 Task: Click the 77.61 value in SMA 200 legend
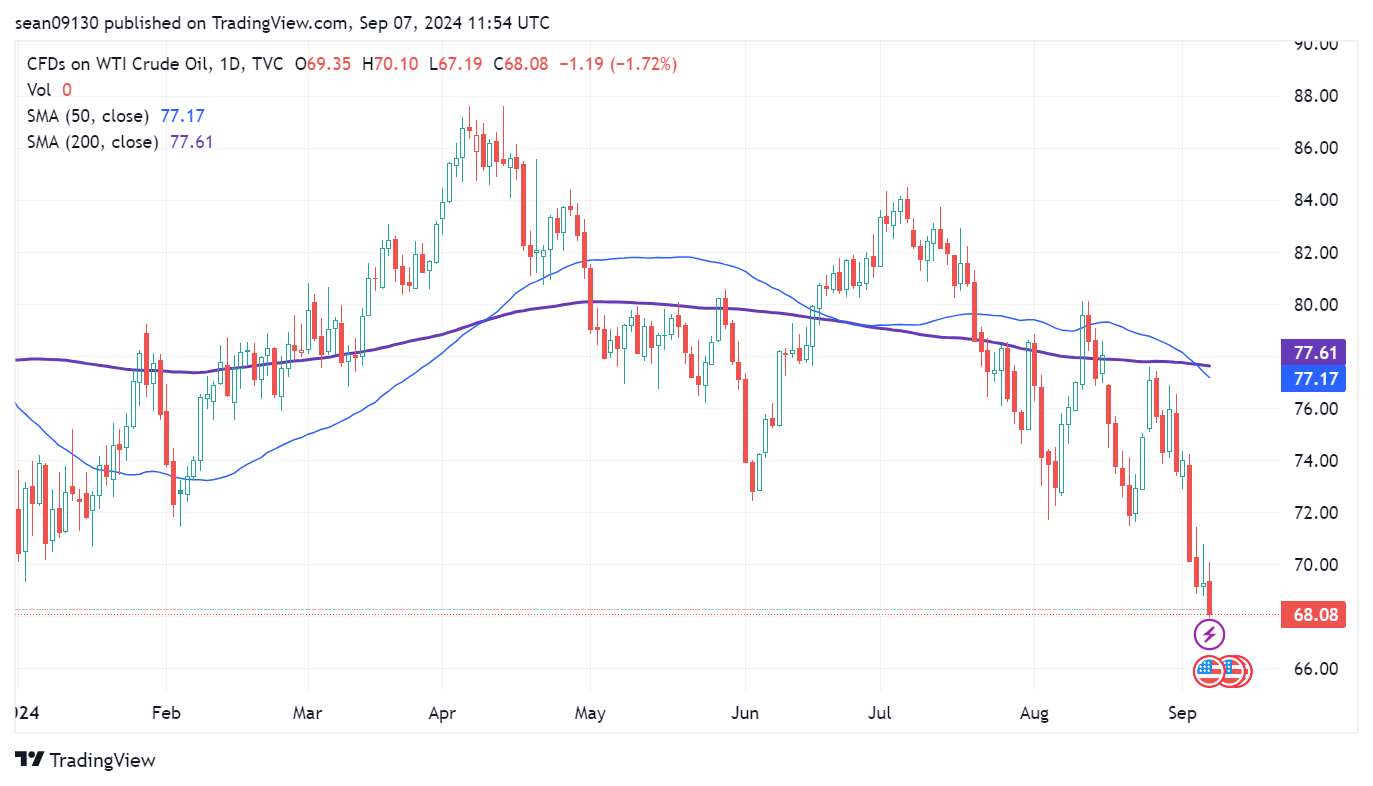click(191, 142)
